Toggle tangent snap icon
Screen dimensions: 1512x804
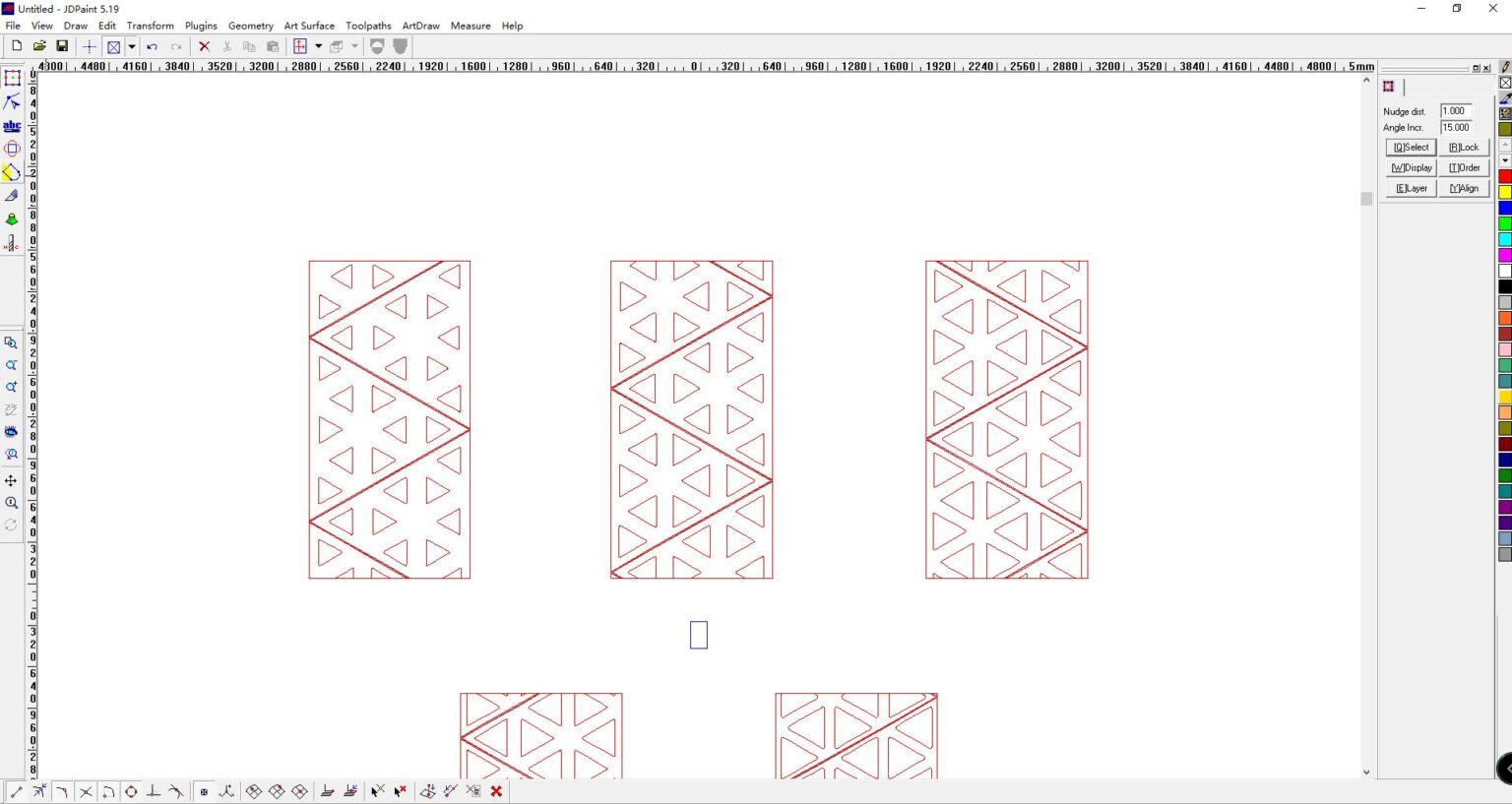[176, 791]
